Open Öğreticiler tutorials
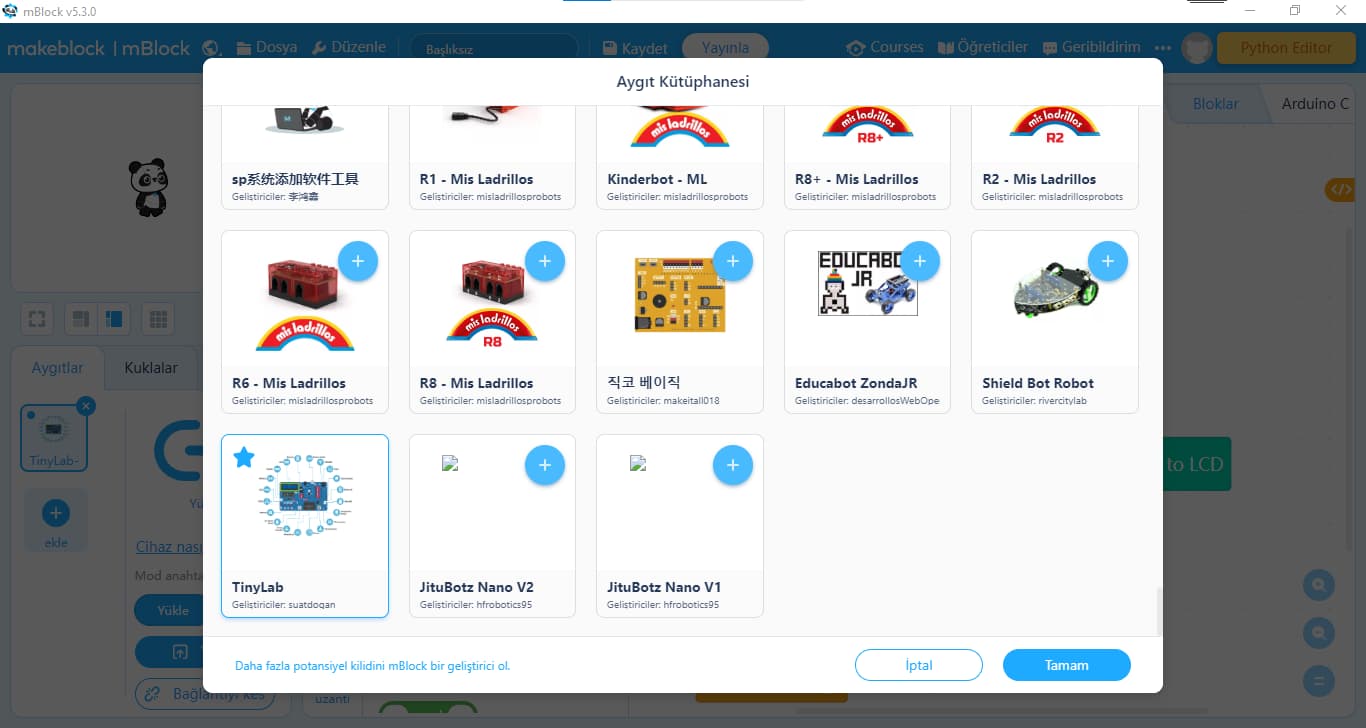The width and height of the screenshot is (1366, 728). pyautogui.click(x=983, y=48)
